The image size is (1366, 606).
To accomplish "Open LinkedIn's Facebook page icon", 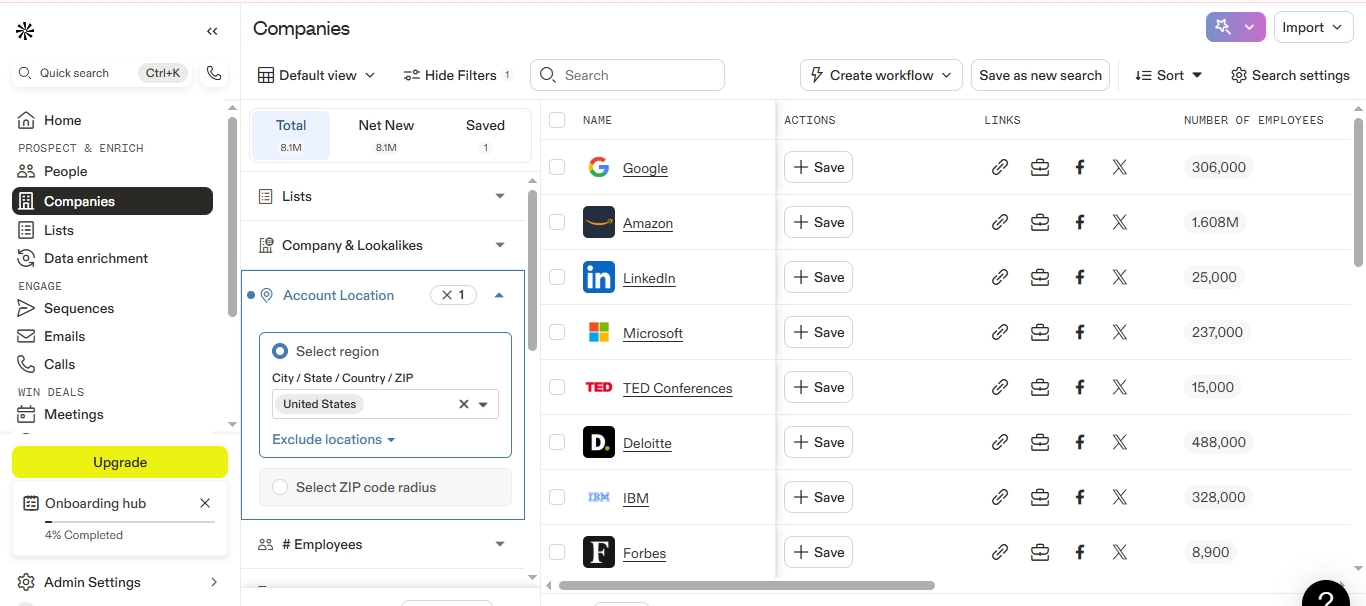I will tap(1080, 277).
